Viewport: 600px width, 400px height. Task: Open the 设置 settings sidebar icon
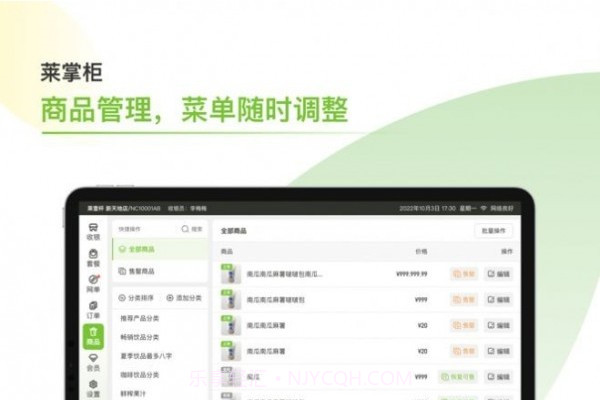pos(93,389)
